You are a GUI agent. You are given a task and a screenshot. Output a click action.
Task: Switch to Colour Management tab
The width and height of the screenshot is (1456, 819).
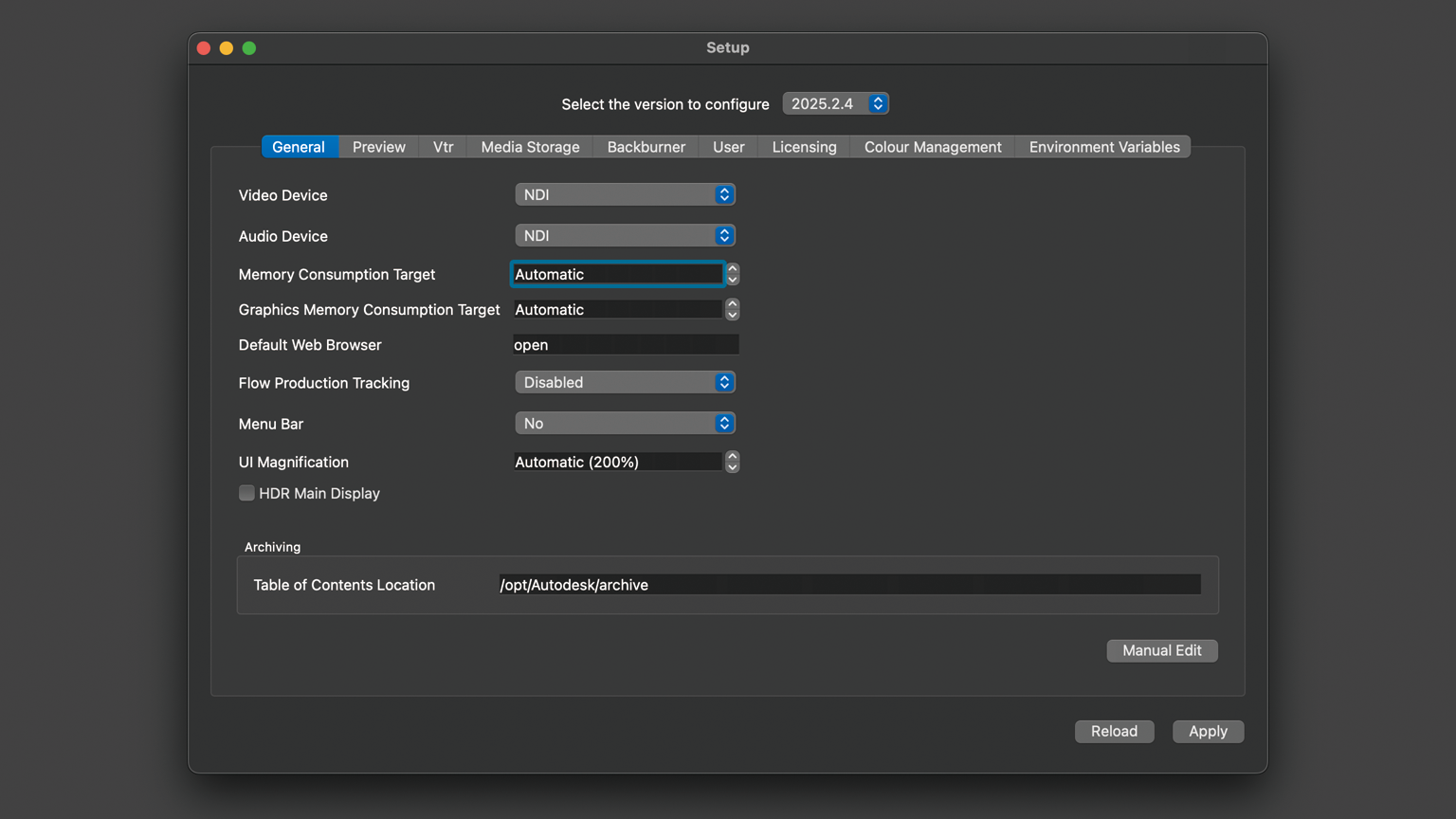point(932,147)
